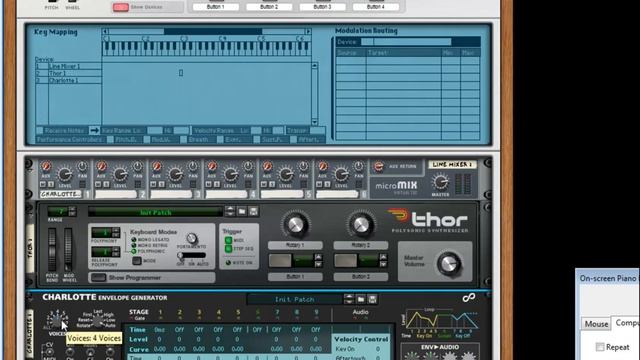This screenshot has height=360, width=640.
Task: Click channel 1 Level knob on Line Mixer
Action: 64,174
